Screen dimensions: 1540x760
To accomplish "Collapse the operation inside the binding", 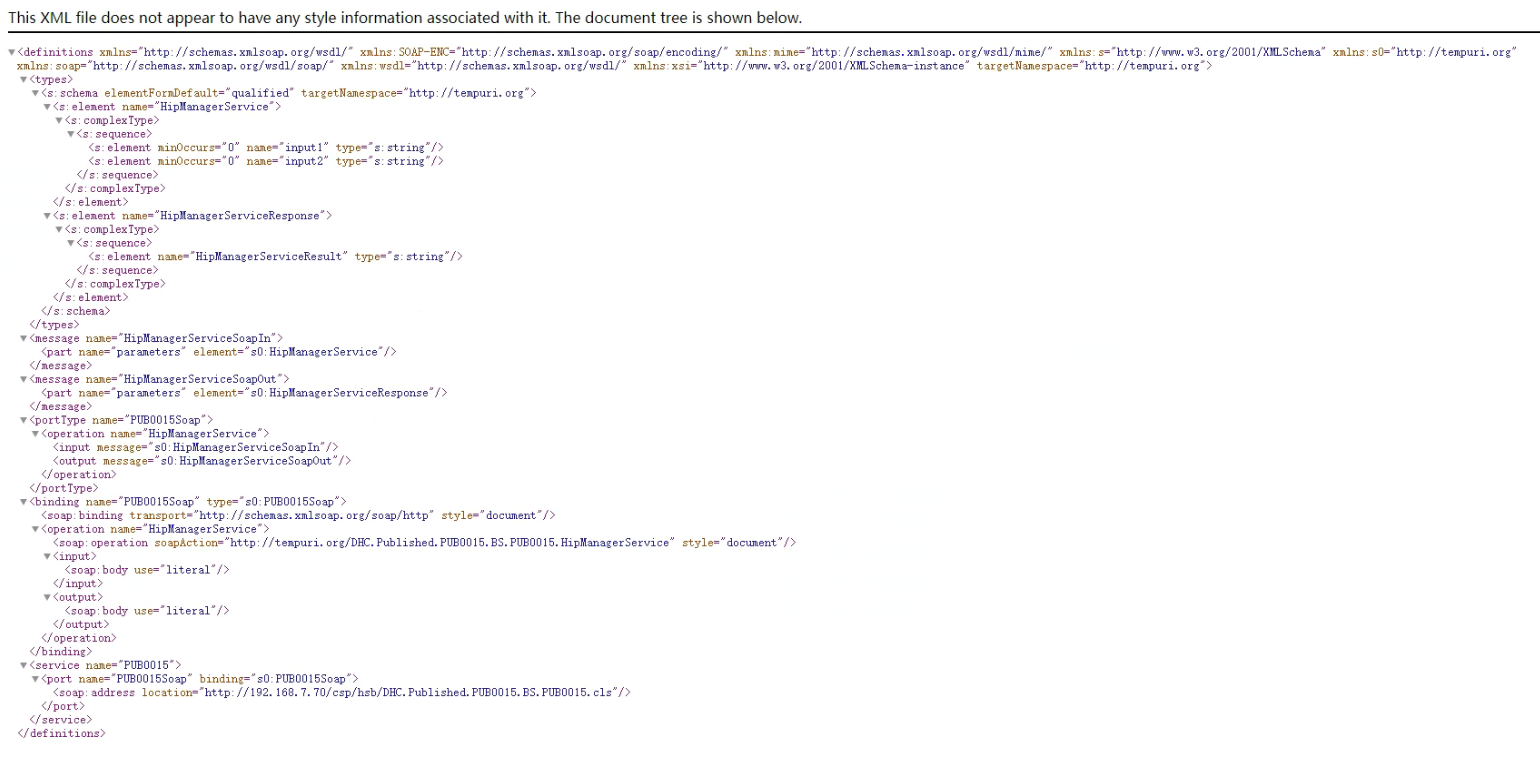I will (33, 529).
